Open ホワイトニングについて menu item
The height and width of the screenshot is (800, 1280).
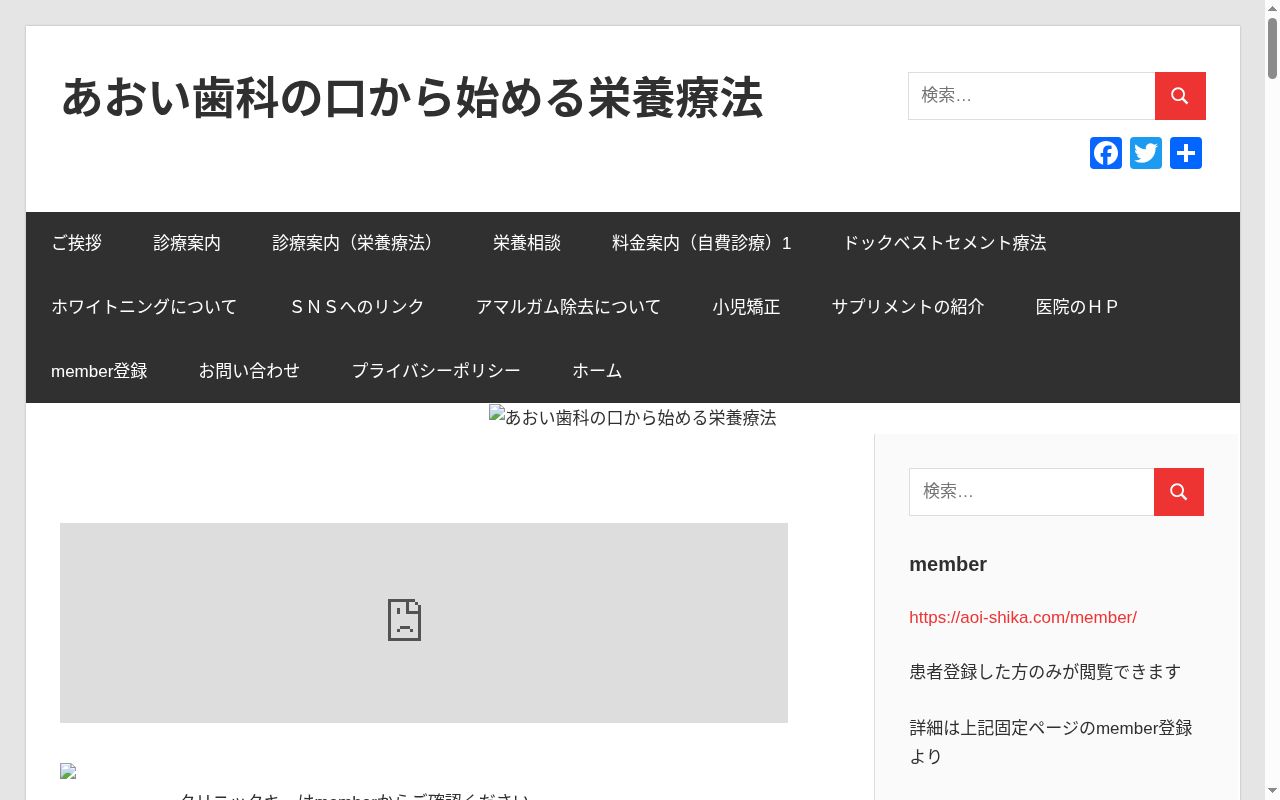pyautogui.click(x=144, y=307)
